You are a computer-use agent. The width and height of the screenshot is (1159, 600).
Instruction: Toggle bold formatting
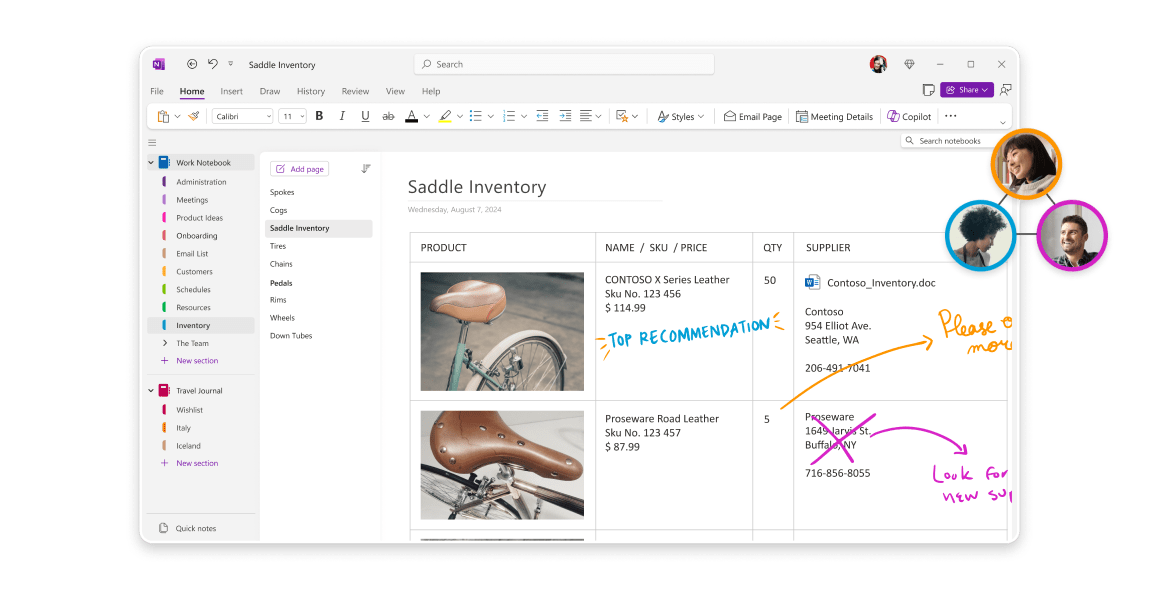coord(319,116)
